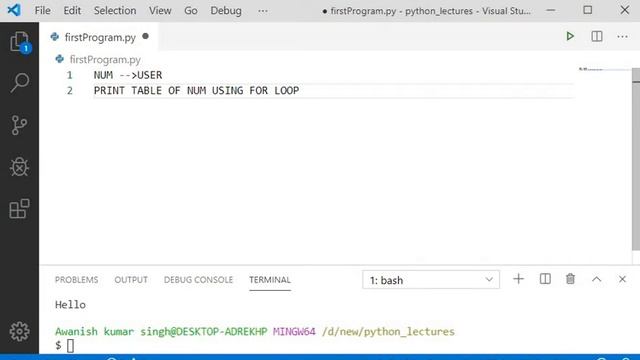The width and height of the screenshot is (640, 360).
Task: Click line 2 PRINT TABLE OF NUM text
Action: pyautogui.click(x=196, y=91)
